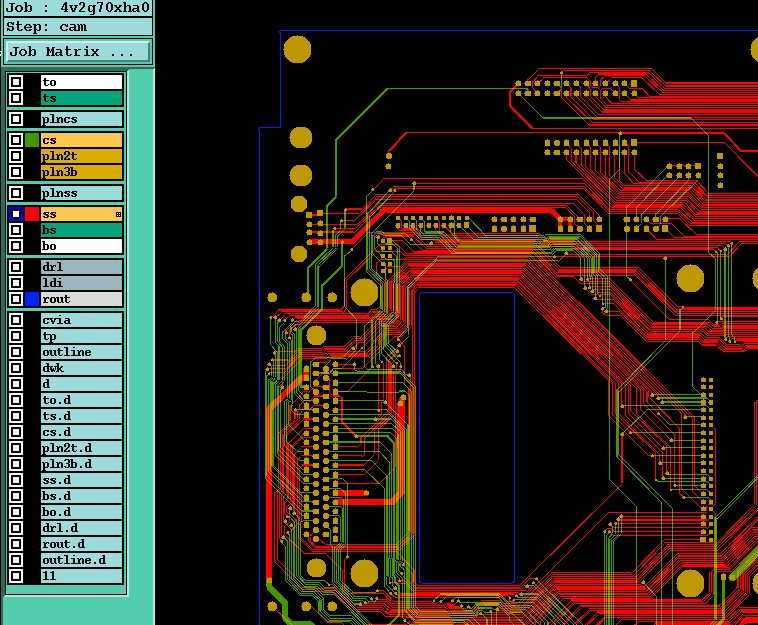Toggle the ldi layer checkbox
Image resolution: width=758 pixels, height=625 pixels.
[x=16, y=283]
